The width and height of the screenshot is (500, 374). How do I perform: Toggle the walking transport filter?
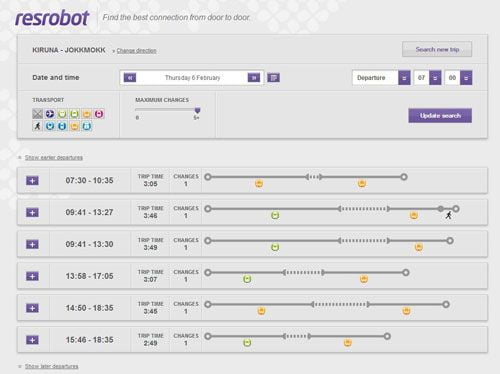pyautogui.click(x=37, y=126)
